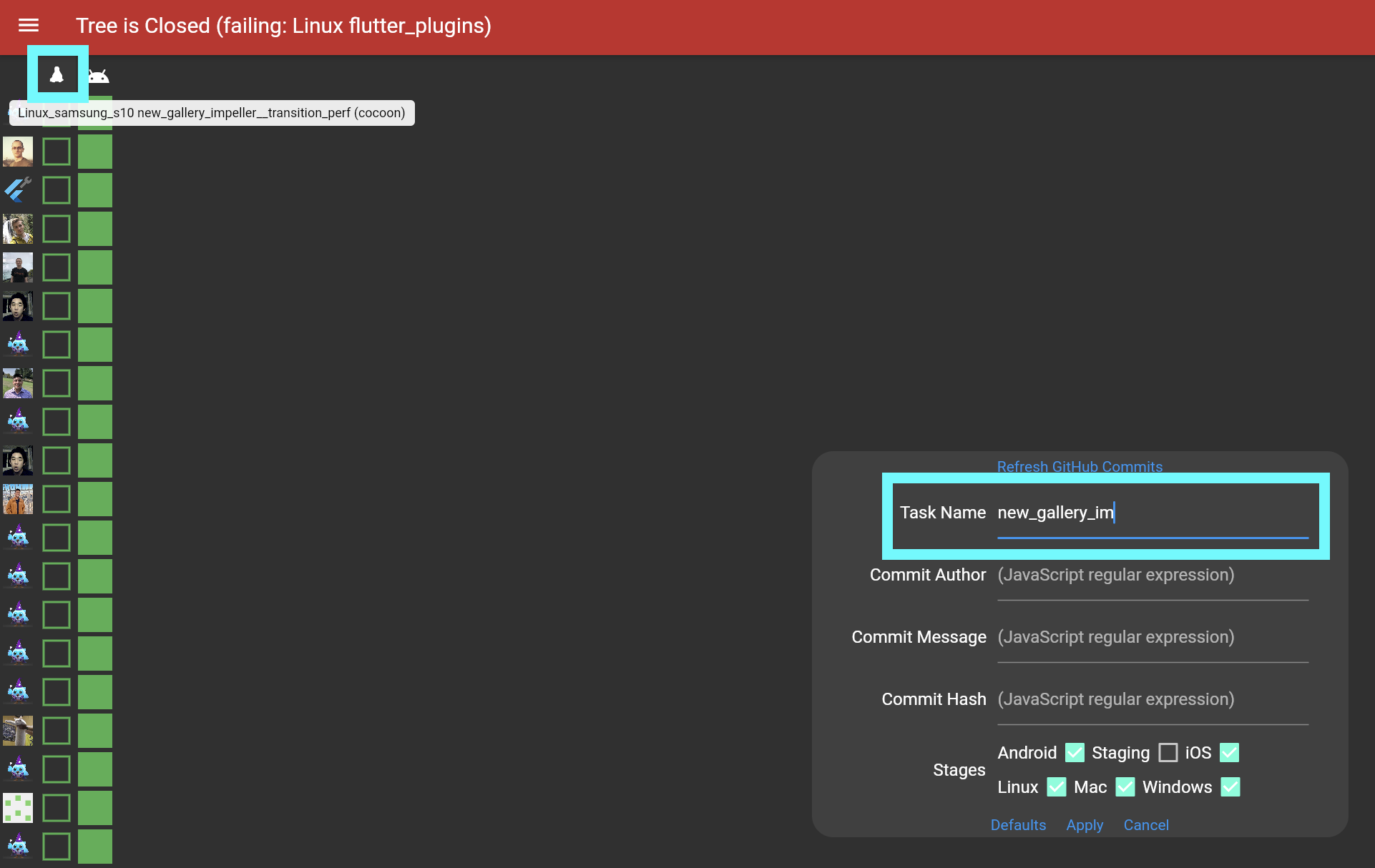Click the green dotted dice commit avatar
Screen dimensions: 1375x868
(18, 808)
